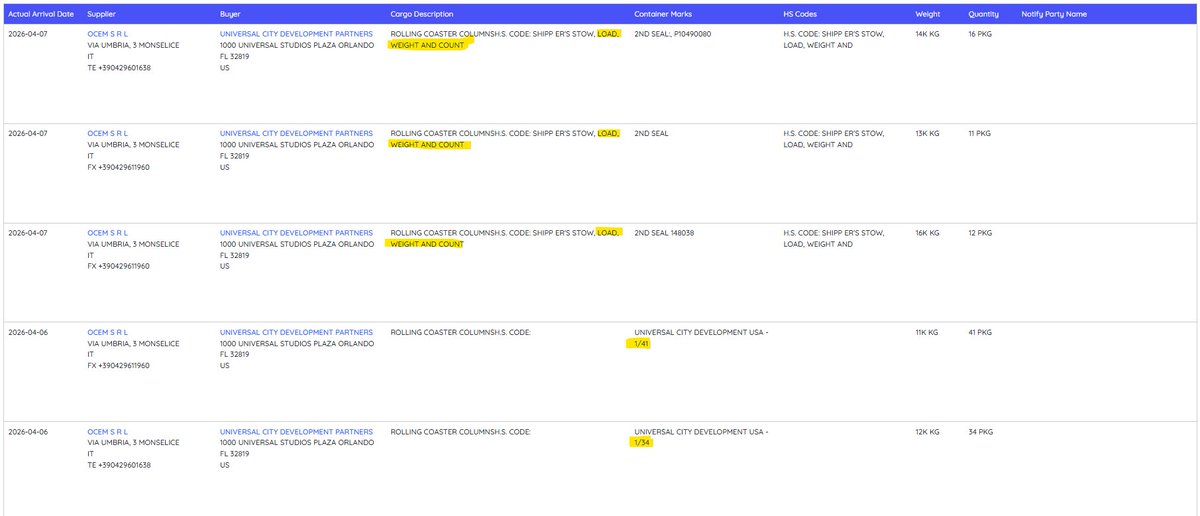Click date 2026-04-07 in the 13K KG row
The width and height of the screenshot is (1200, 516).
coord(28,133)
